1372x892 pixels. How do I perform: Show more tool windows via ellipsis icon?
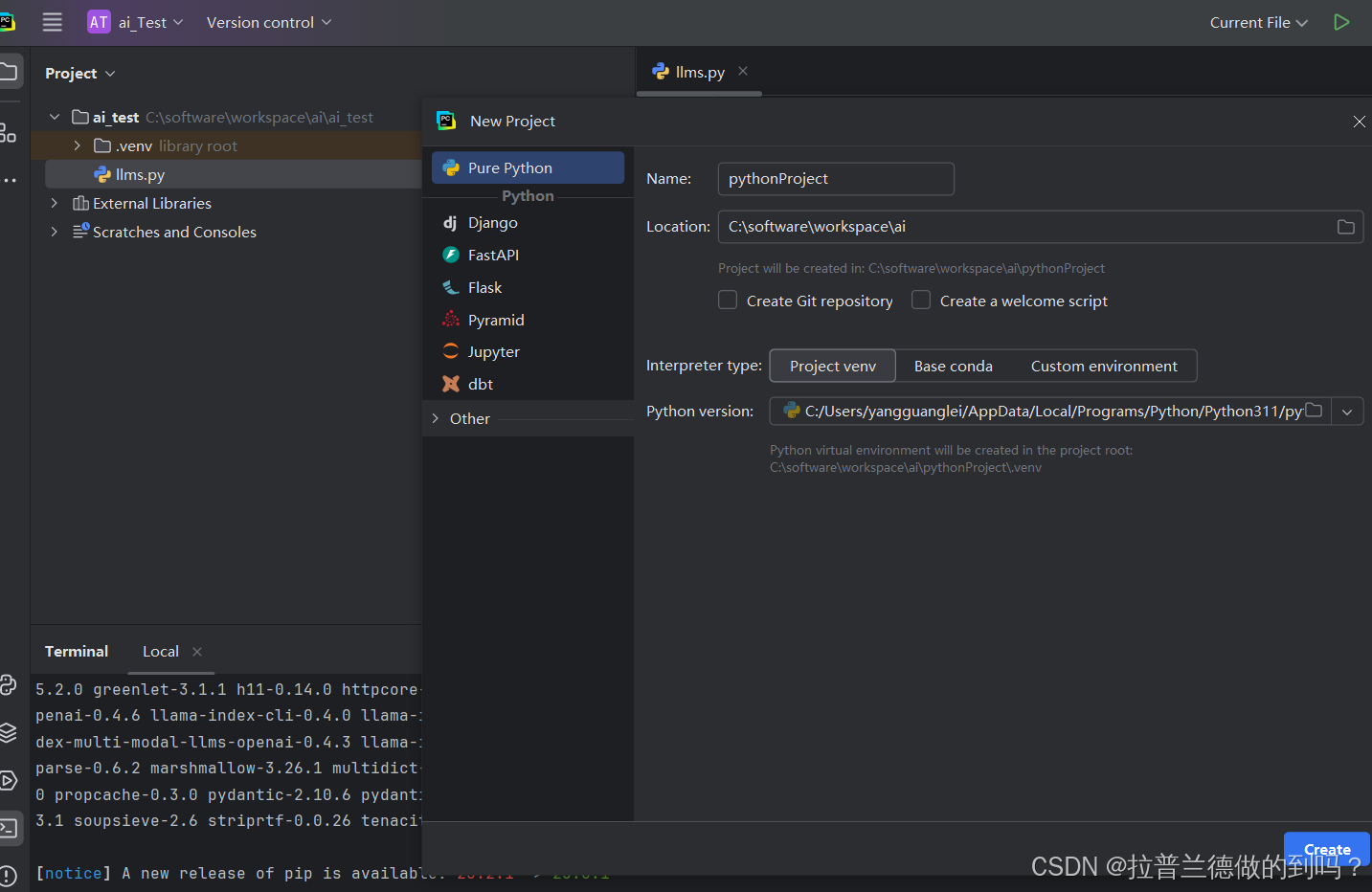9,180
